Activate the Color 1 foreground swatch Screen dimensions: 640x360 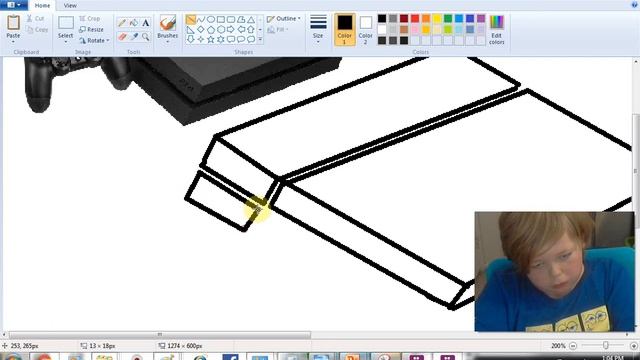pyautogui.click(x=344, y=29)
